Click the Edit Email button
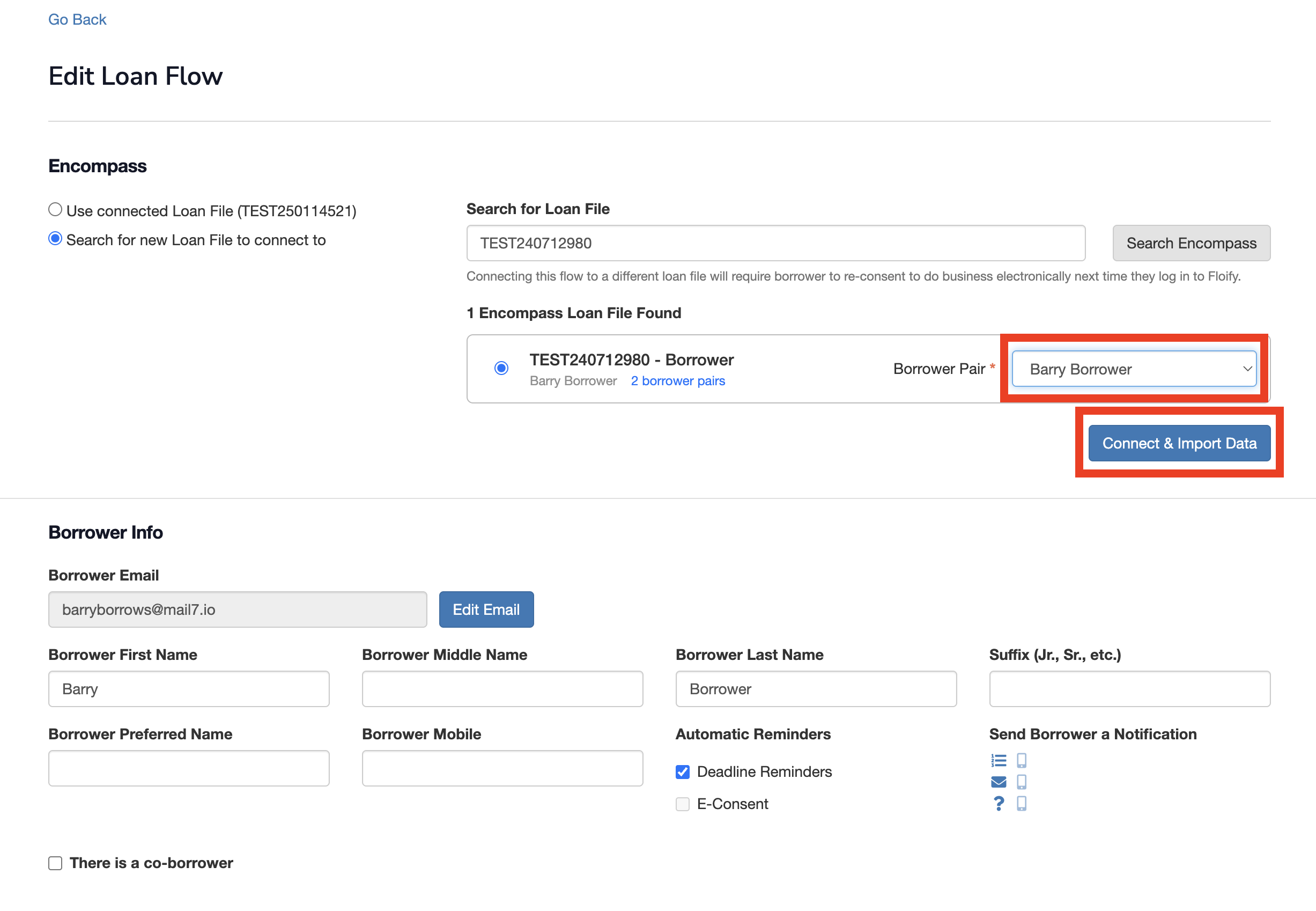The height and width of the screenshot is (911, 1316). coord(486,609)
